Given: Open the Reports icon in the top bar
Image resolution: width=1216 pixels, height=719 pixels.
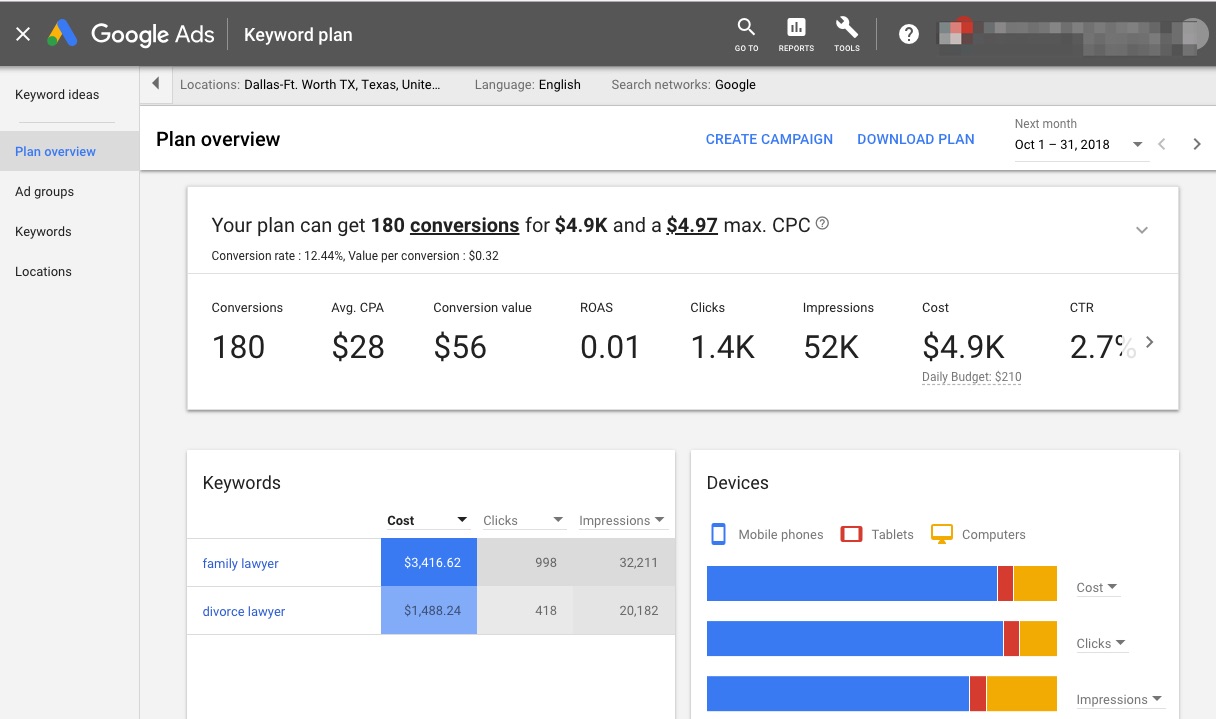Looking at the screenshot, I should tap(796, 33).
